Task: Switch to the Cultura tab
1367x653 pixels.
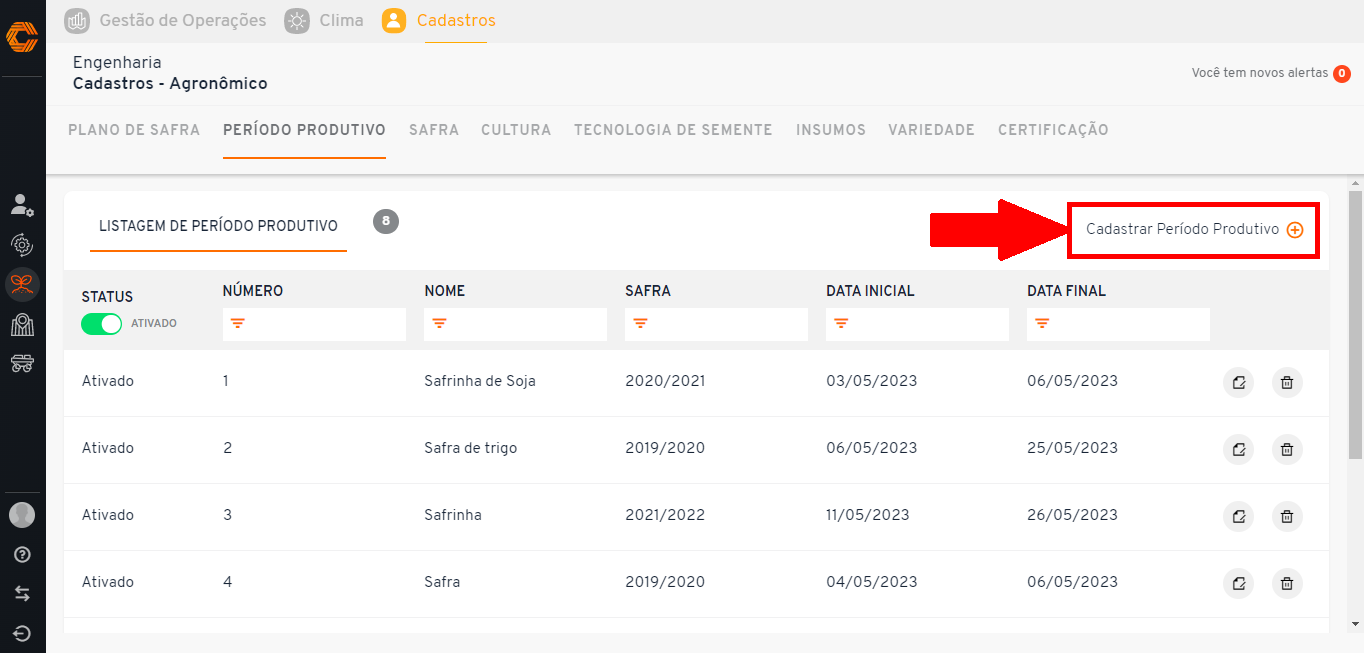Action: 516,130
